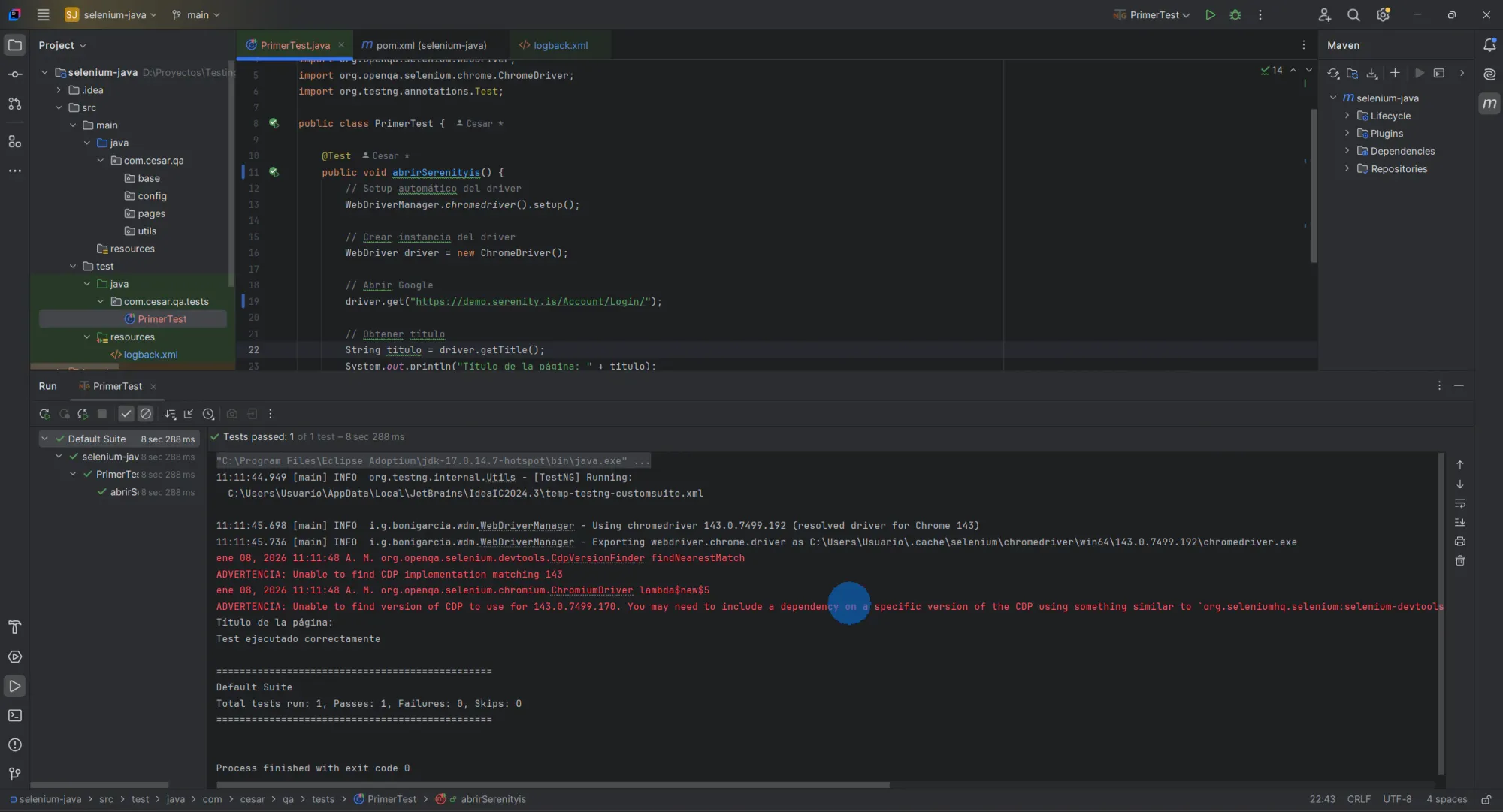Open the Terminal tool window icon
Image resolution: width=1503 pixels, height=812 pixels.
coord(15,716)
